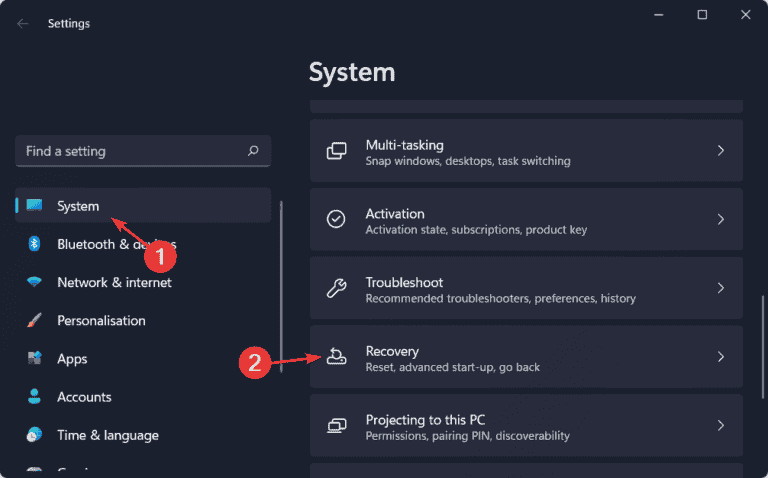Expand the Multi-tasking chevron arrow
This screenshot has width=768, height=478.
pos(721,151)
